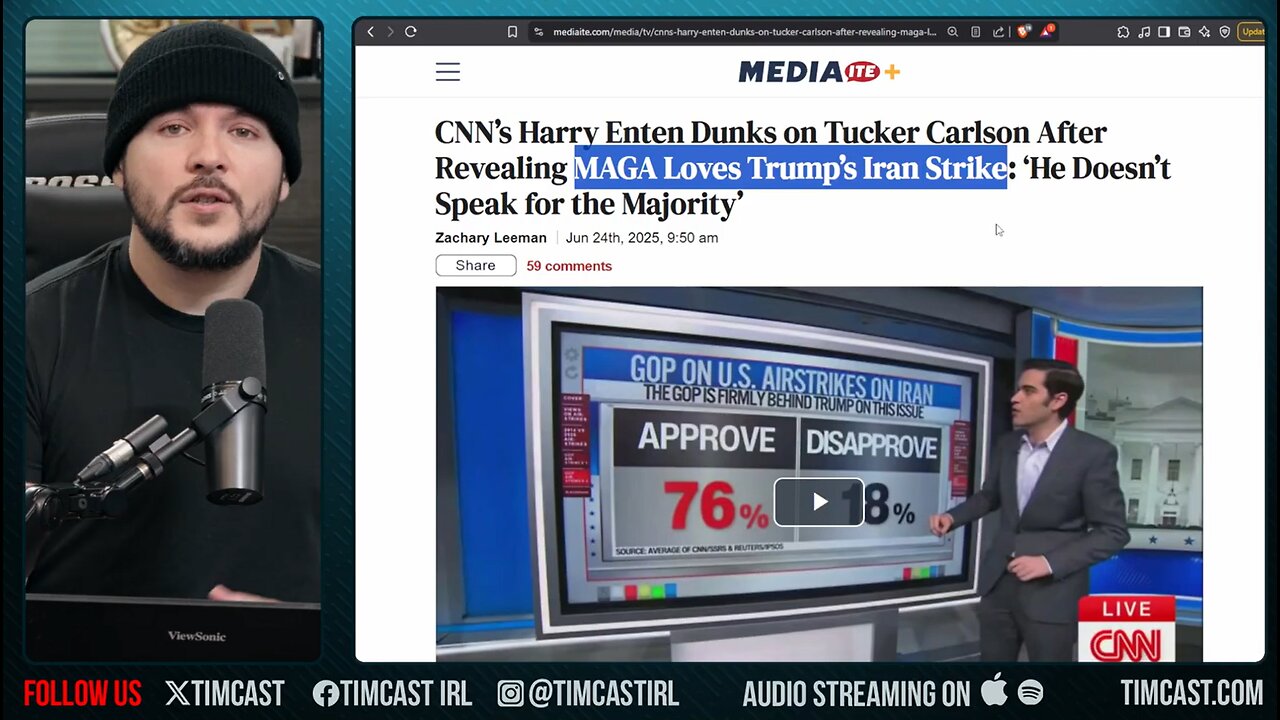The height and width of the screenshot is (720, 1280).
Task: Reload the Mediaite page
Action: (x=410, y=32)
